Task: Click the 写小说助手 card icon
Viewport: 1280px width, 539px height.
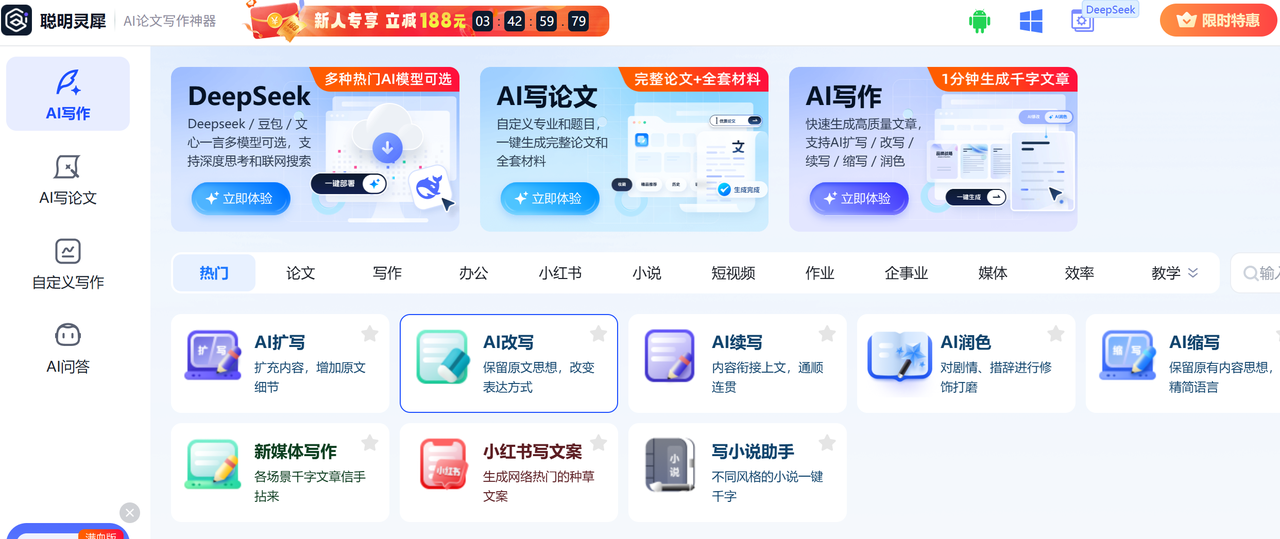Action: 670,465
